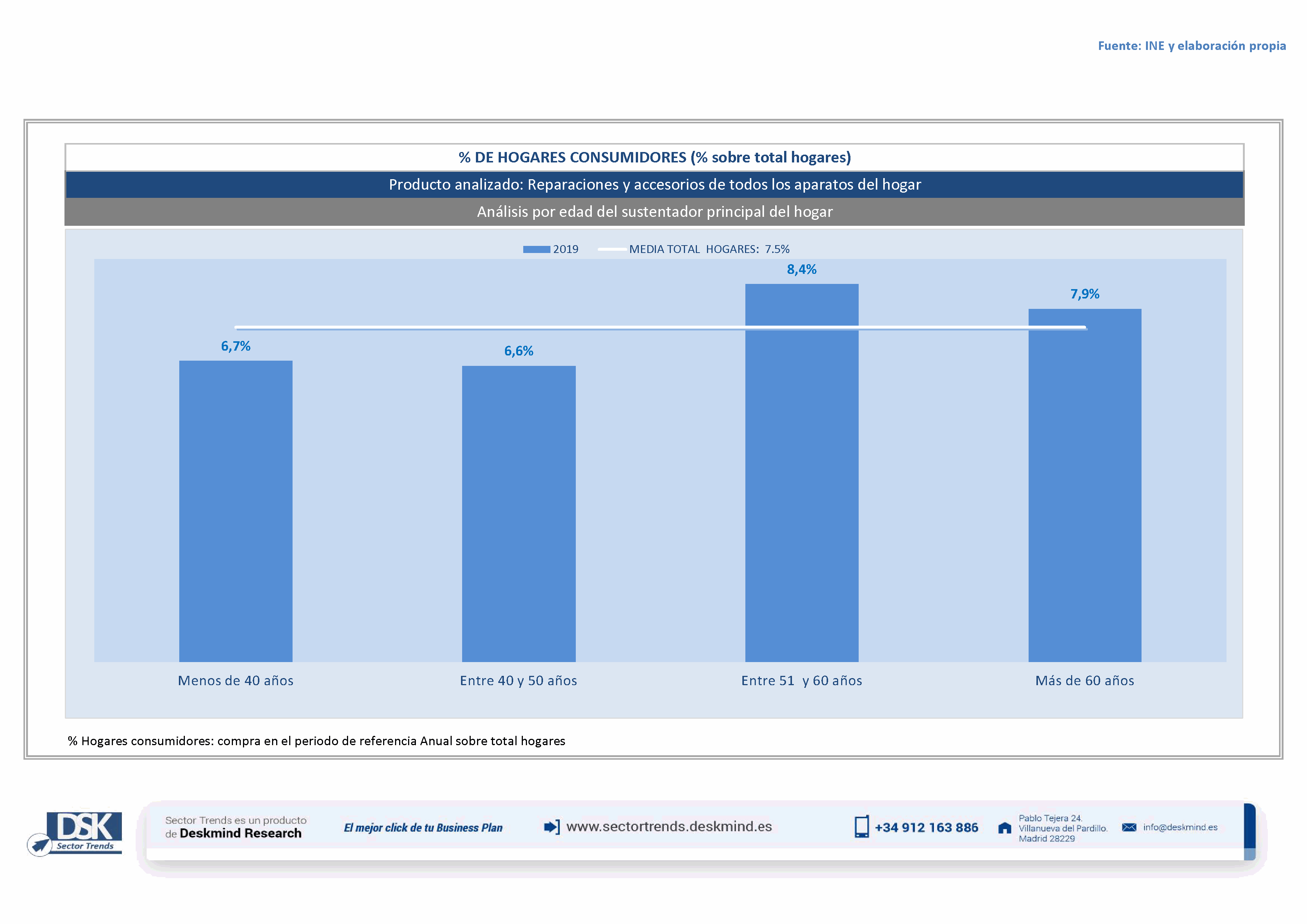
Task: Click the arrow icon before the website URL
Action: pos(552,827)
